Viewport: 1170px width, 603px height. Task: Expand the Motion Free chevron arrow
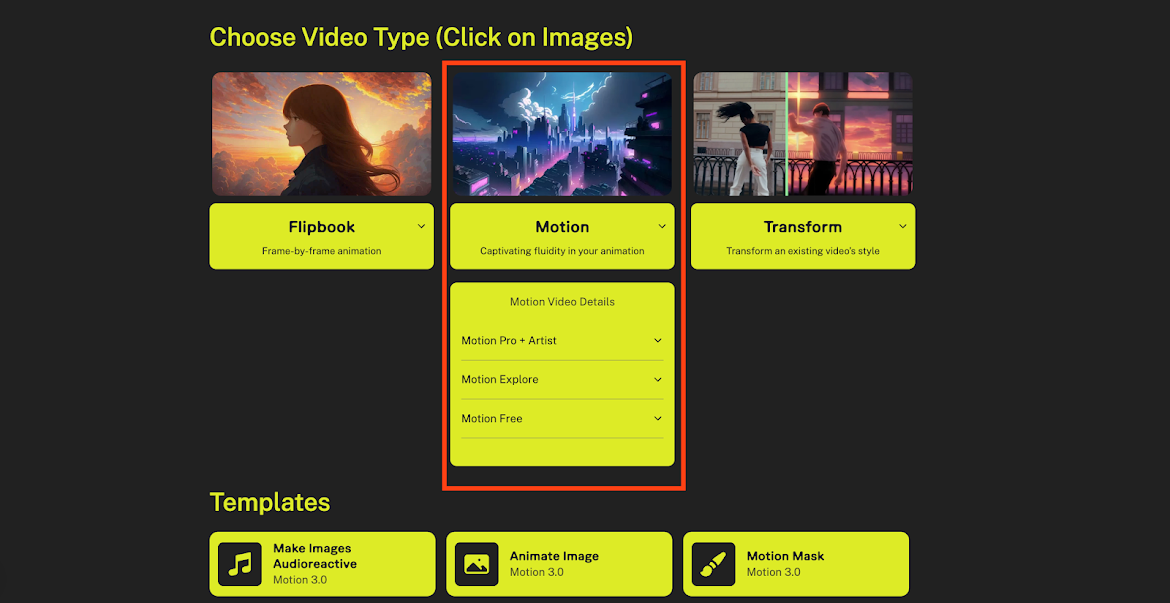tap(658, 419)
